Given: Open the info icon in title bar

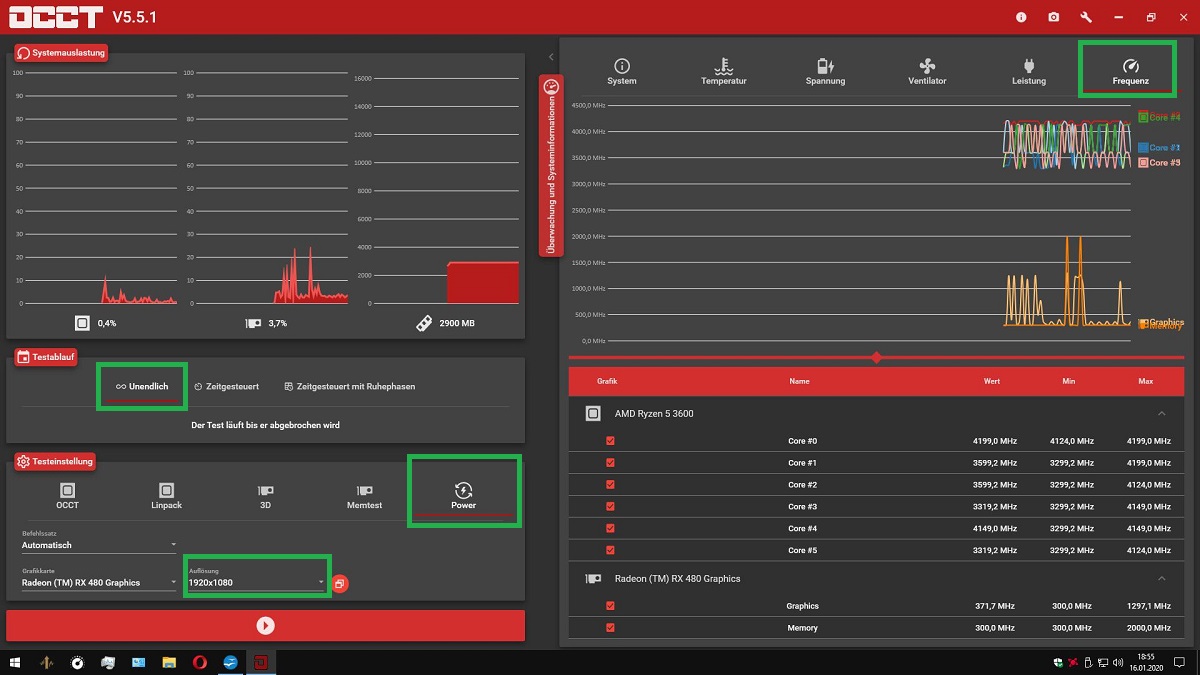Looking at the screenshot, I should (1021, 17).
